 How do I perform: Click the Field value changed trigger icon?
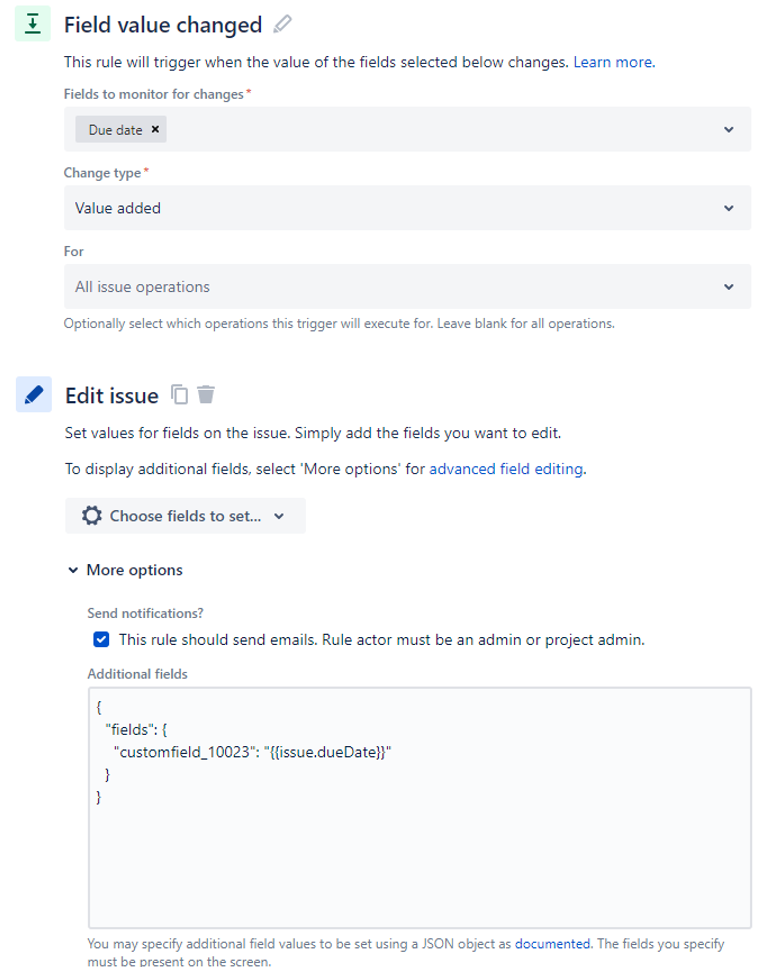coord(33,24)
